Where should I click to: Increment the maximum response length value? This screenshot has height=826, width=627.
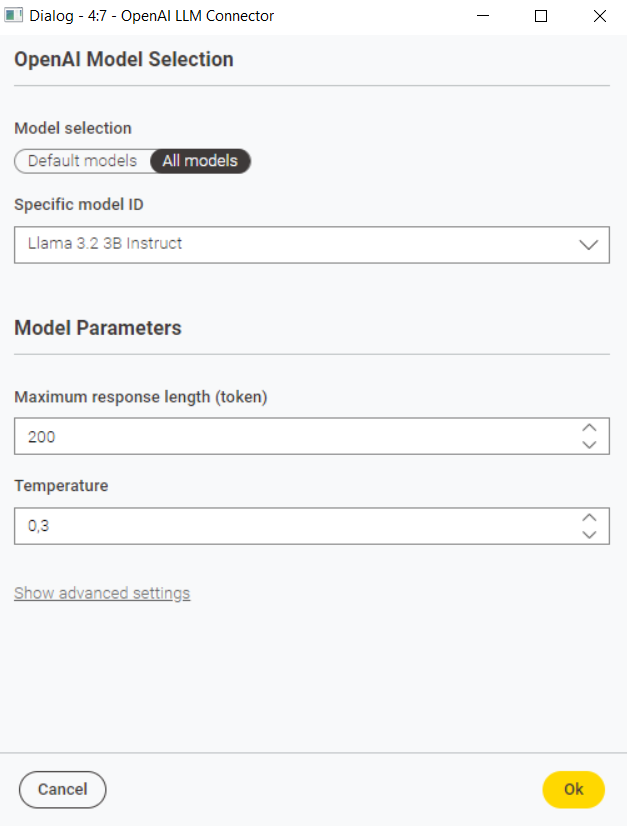pos(590,429)
